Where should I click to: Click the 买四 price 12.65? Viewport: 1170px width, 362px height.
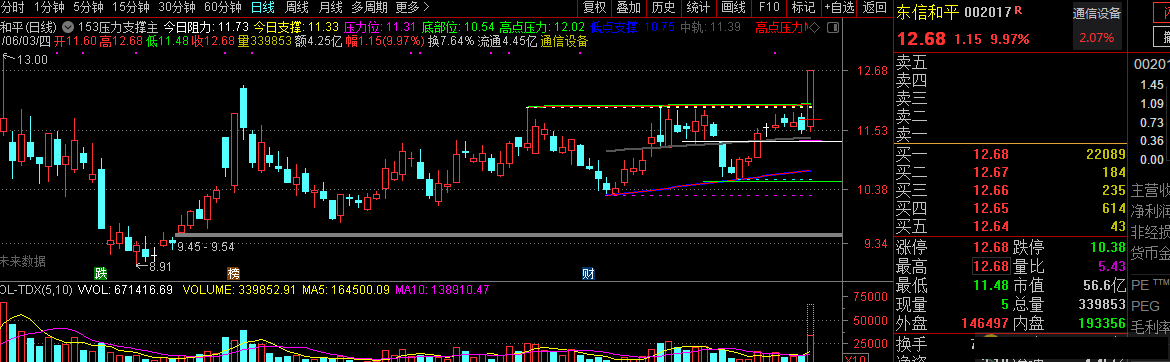[990, 208]
